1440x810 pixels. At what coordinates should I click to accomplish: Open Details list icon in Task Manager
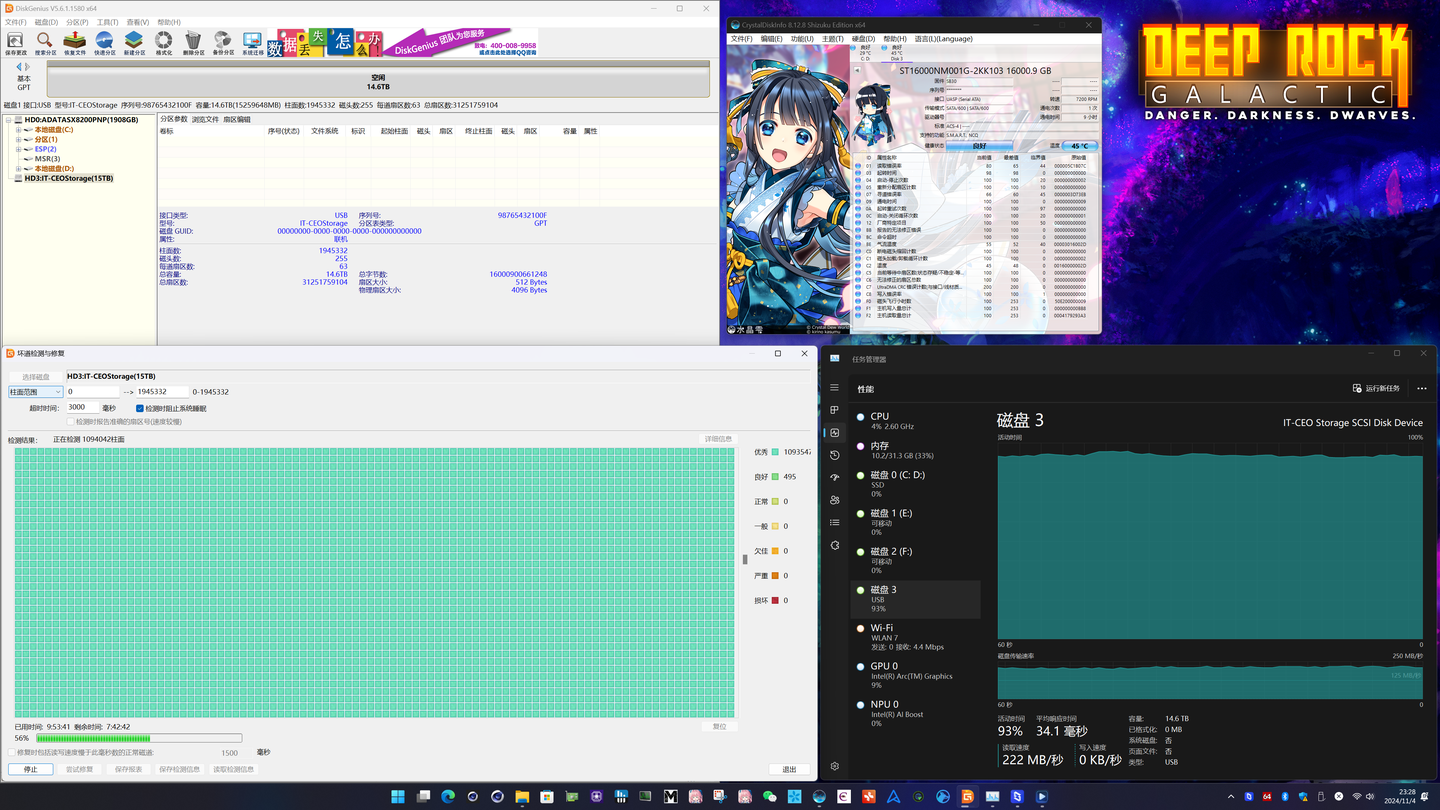(x=835, y=522)
